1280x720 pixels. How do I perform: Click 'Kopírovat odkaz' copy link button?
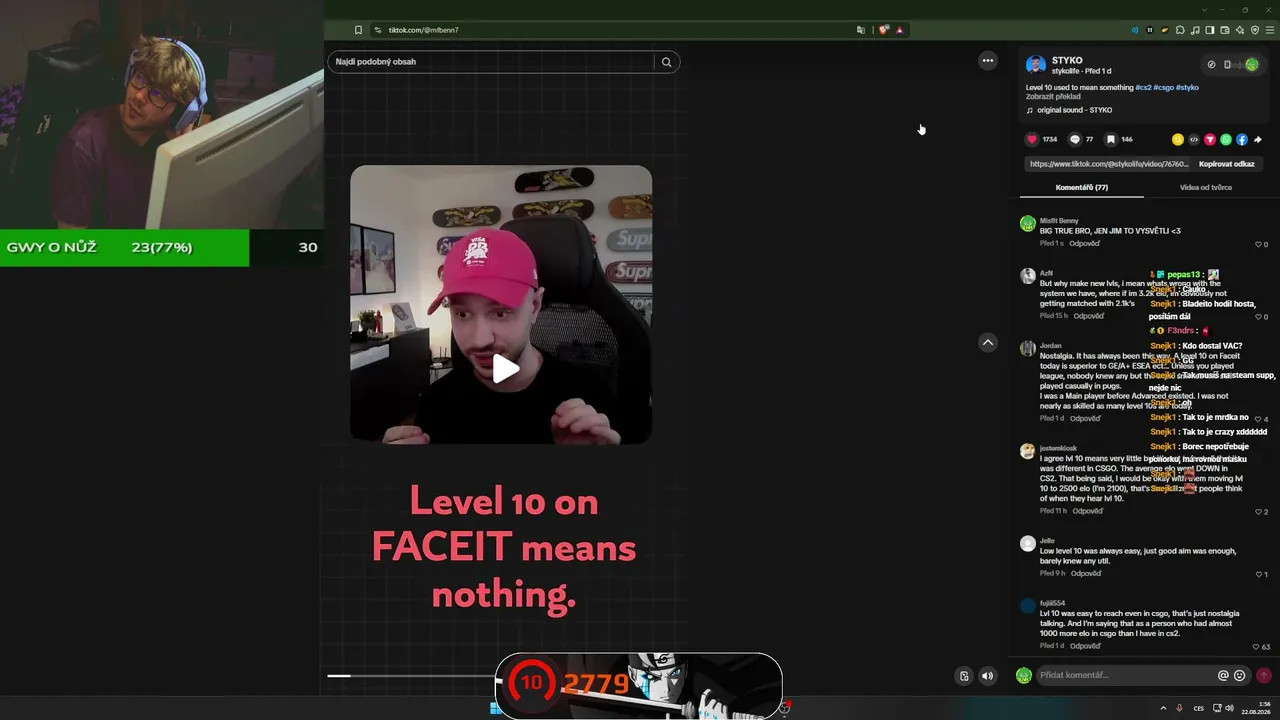point(1227,164)
